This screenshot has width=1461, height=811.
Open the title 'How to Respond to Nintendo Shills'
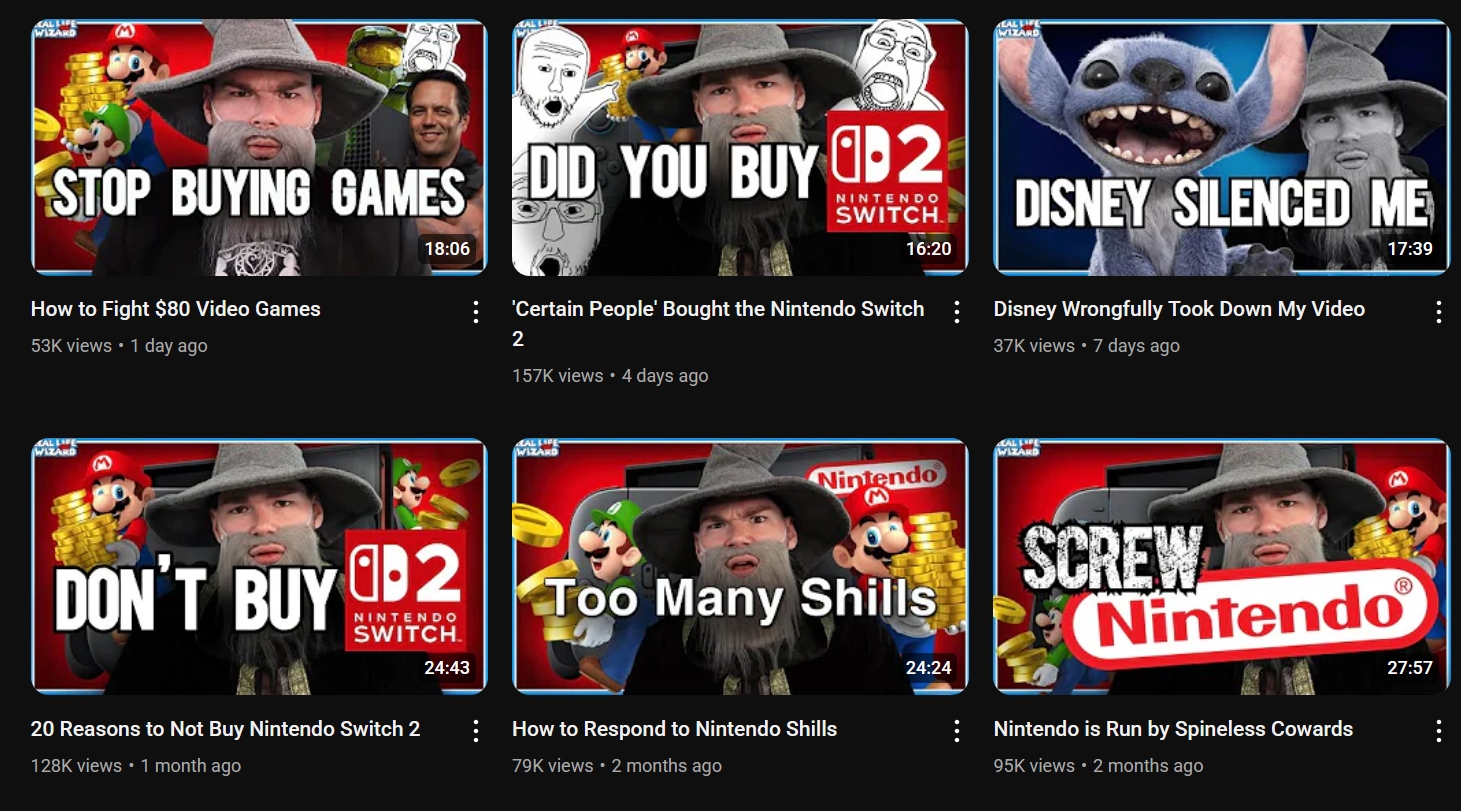click(674, 729)
